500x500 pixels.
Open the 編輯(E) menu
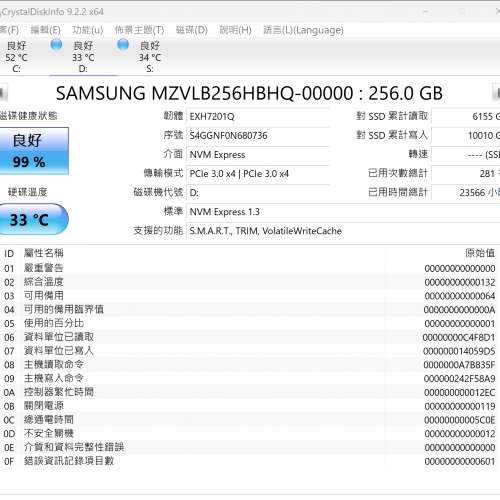coord(45,30)
